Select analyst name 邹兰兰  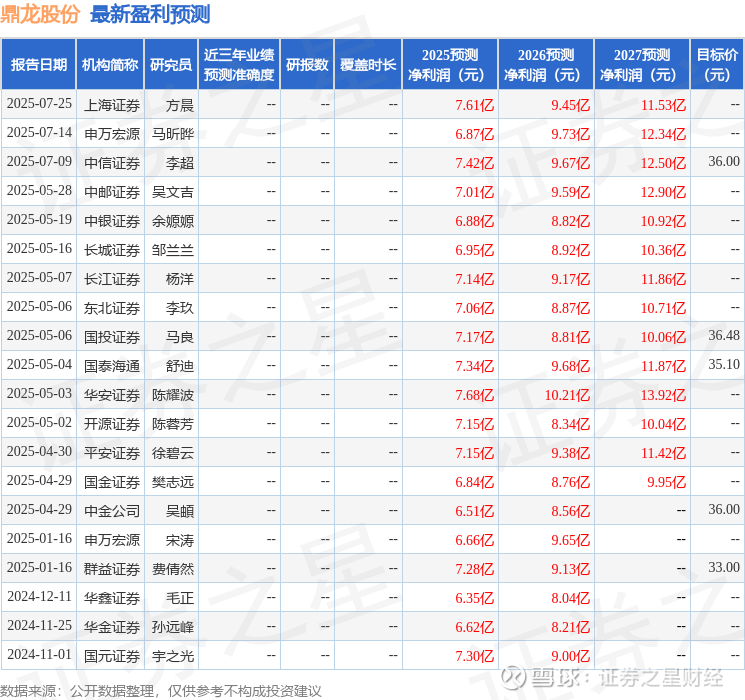tap(173, 250)
